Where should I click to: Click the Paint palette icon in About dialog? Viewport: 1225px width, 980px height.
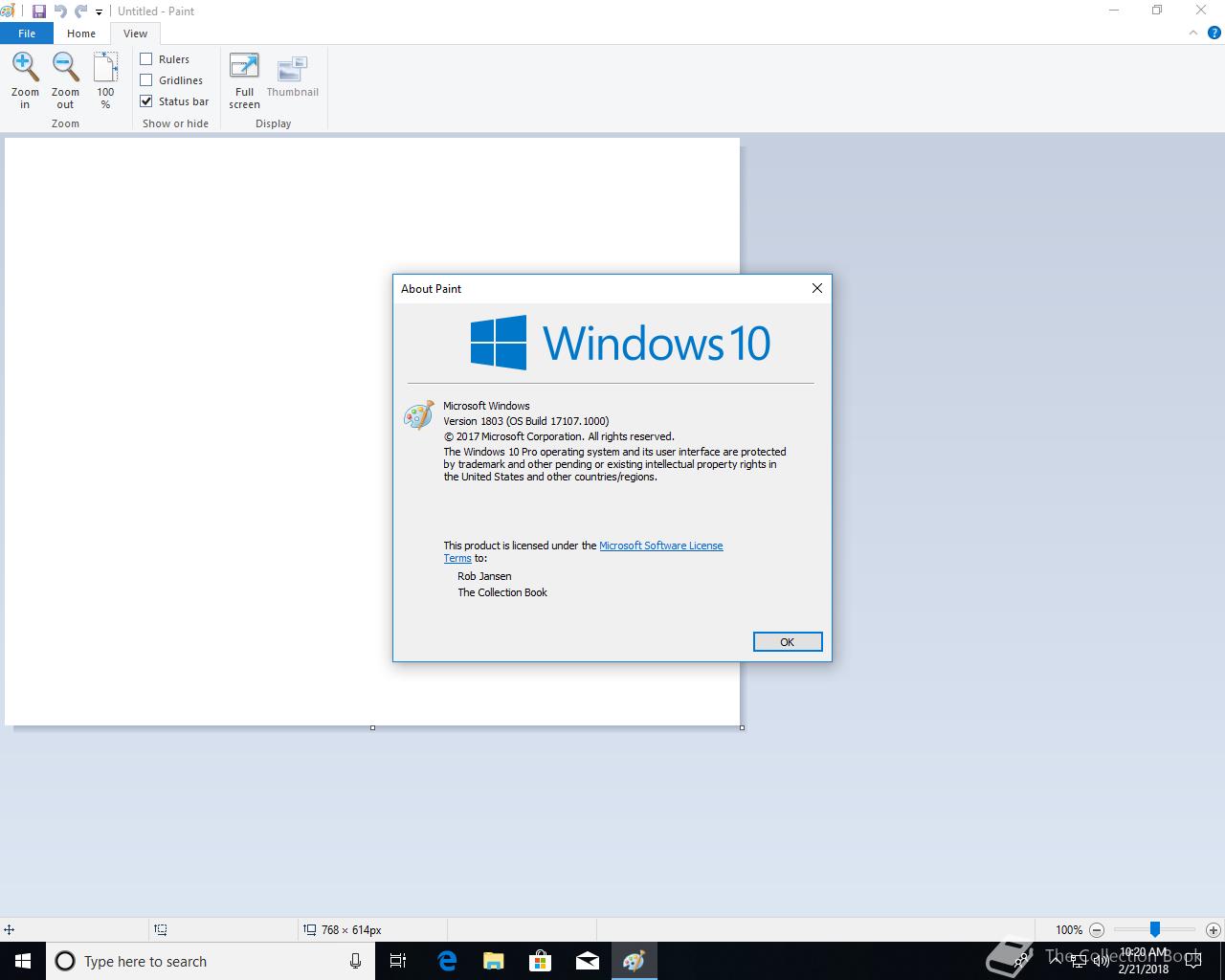pyautogui.click(x=419, y=415)
